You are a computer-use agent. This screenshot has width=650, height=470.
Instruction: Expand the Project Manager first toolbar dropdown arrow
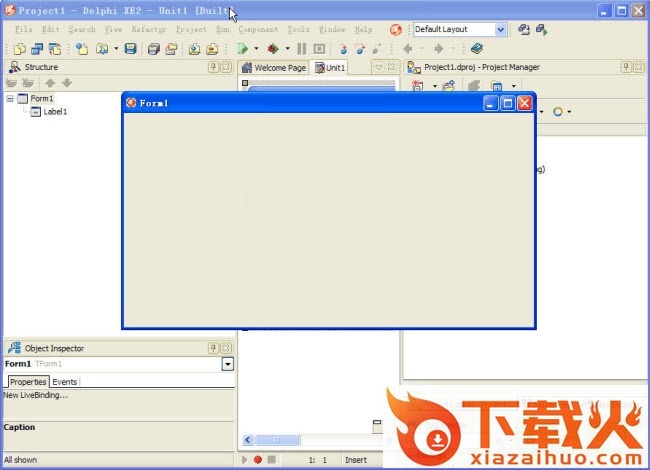[x=434, y=86]
